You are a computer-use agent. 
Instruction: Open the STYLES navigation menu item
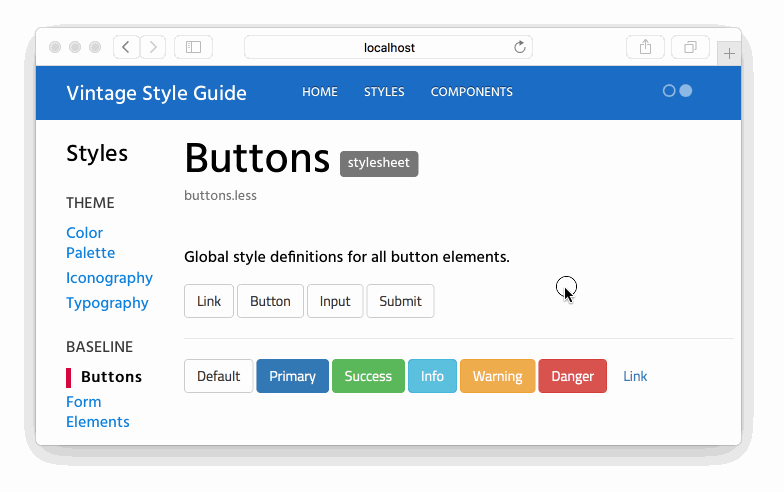[x=384, y=92]
